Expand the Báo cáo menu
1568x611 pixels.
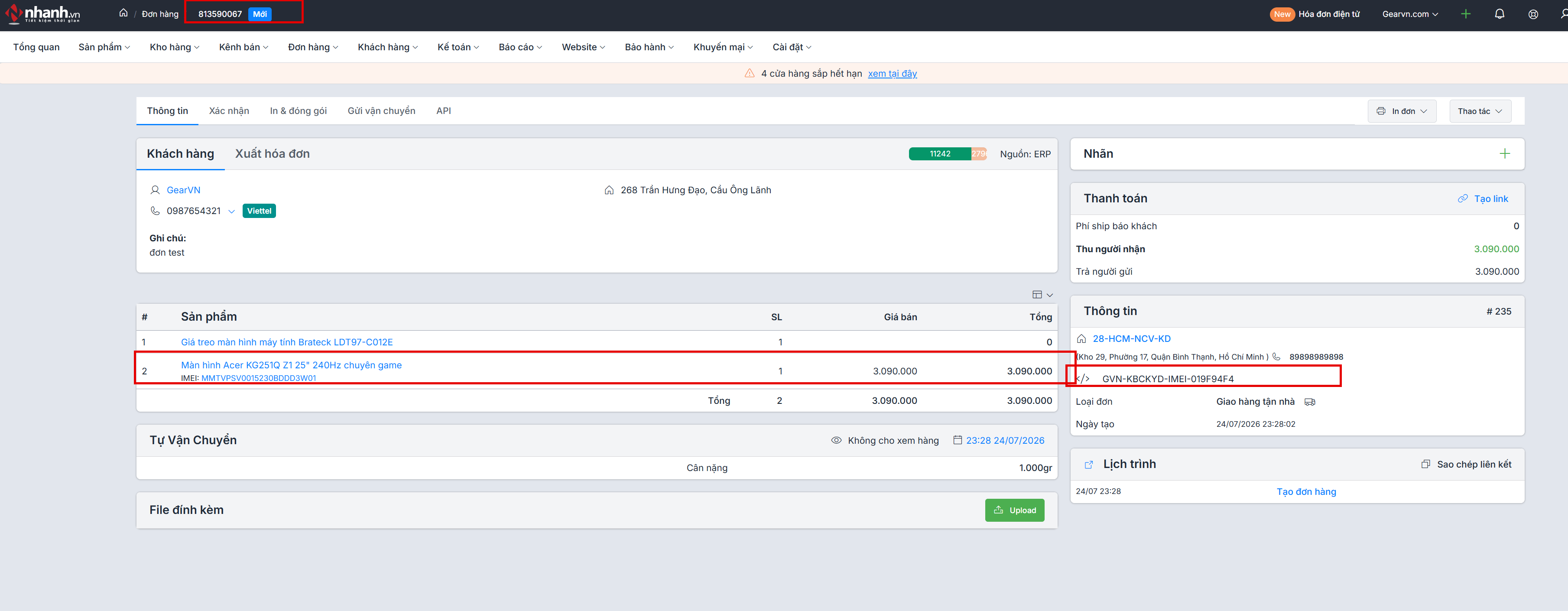520,48
